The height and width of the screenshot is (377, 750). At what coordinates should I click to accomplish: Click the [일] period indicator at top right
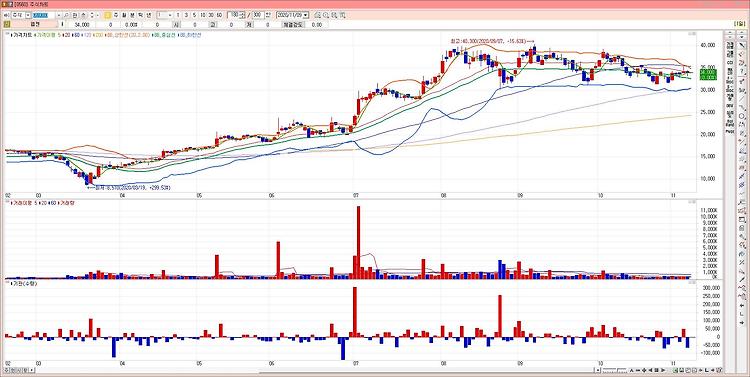click(x=739, y=24)
